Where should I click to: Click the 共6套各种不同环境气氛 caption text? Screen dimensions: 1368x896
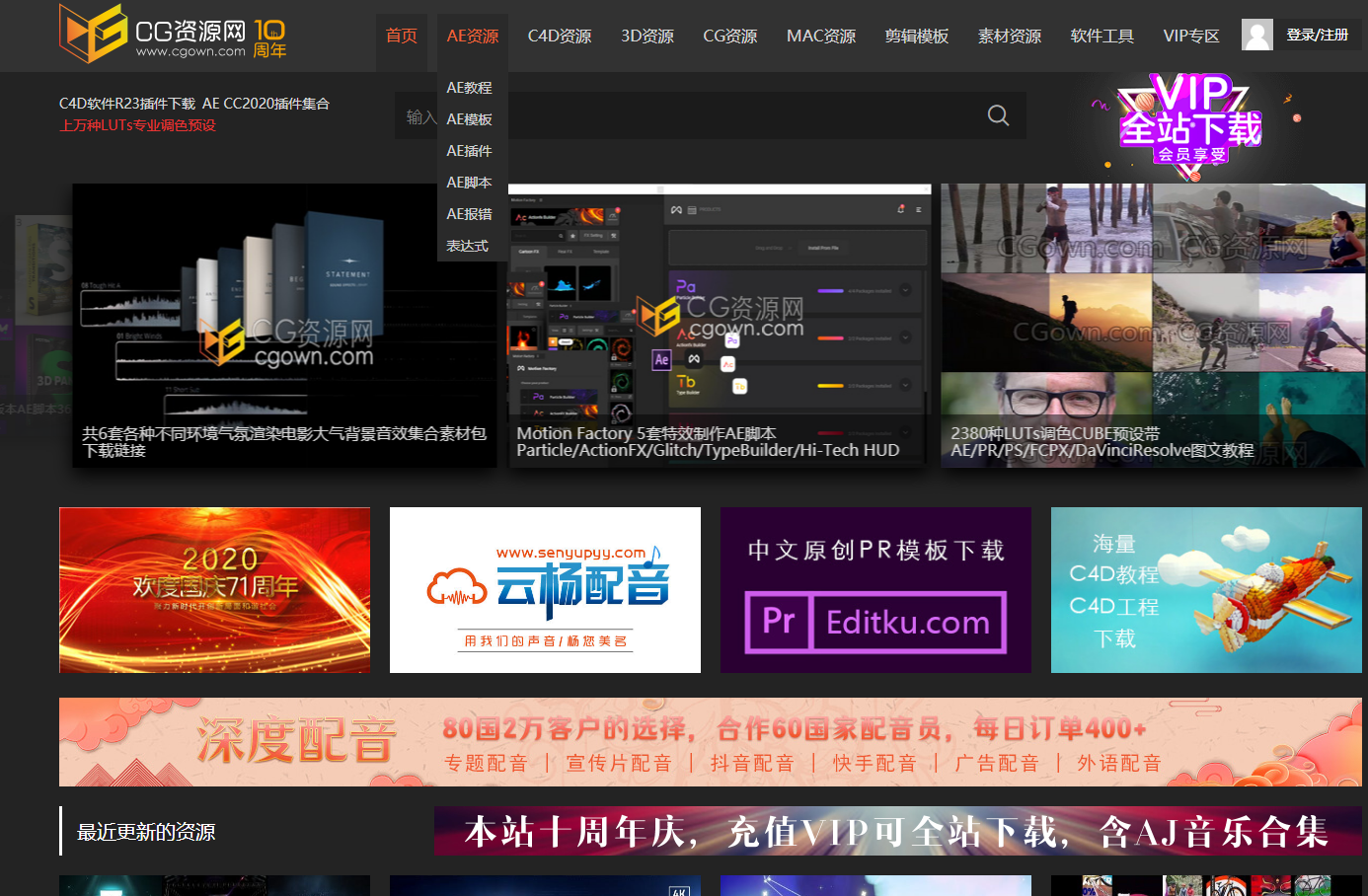(x=284, y=441)
